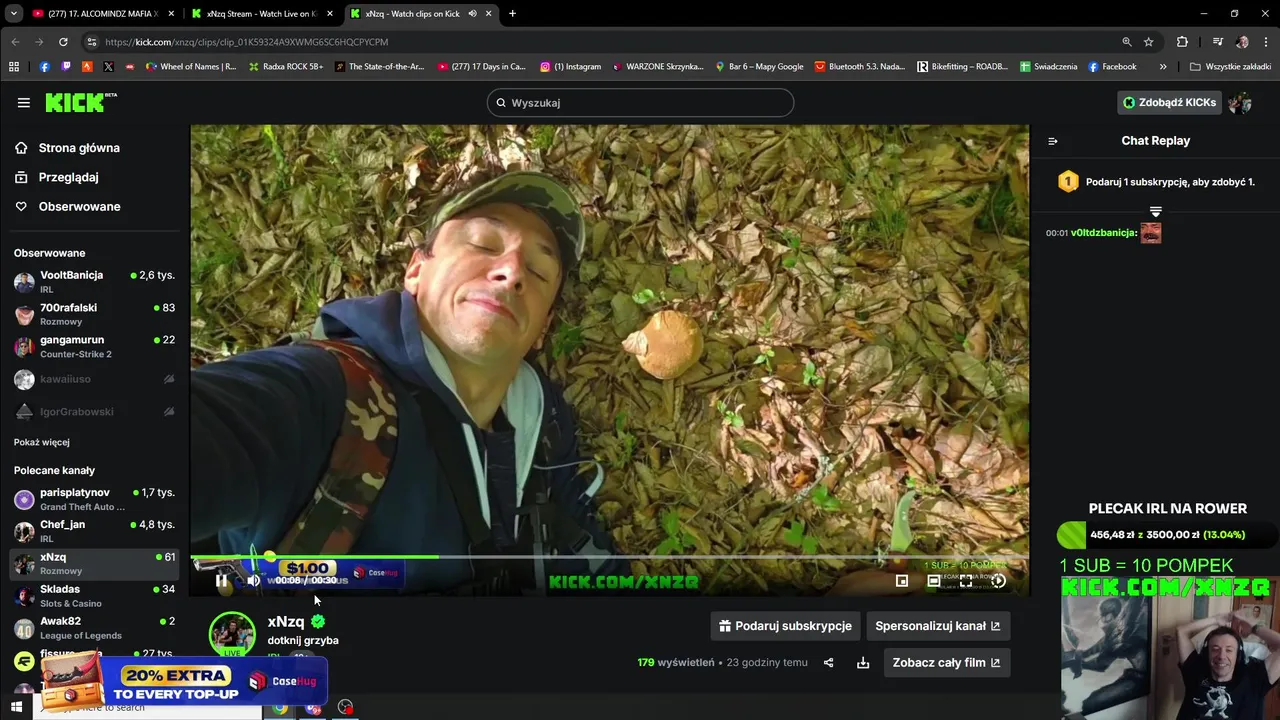Screen dimensions: 1280x720
Task: Download the clip
Action: click(863, 663)
